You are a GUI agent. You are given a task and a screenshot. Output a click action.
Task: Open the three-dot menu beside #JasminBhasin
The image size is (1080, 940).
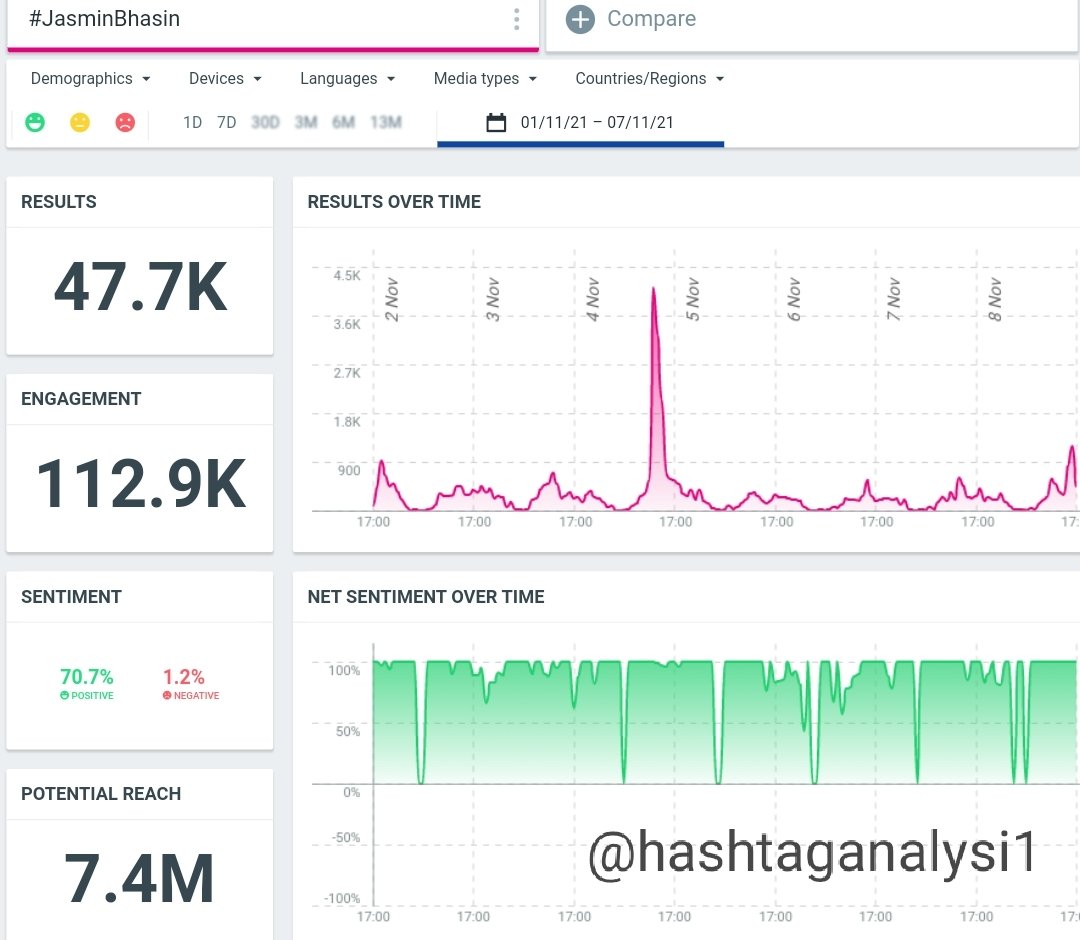point(517,19)
